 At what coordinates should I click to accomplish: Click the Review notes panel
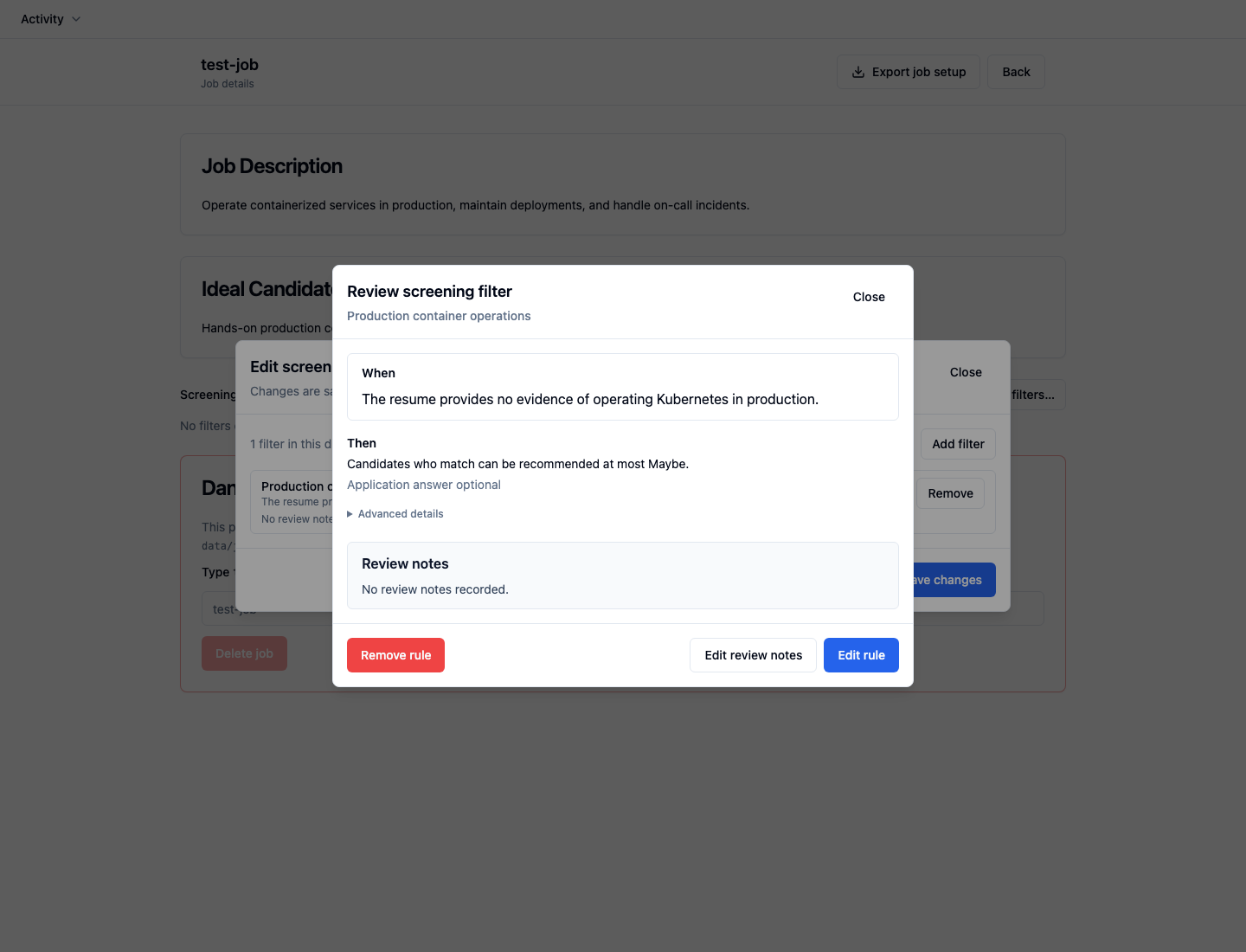[x=623, y=576]
